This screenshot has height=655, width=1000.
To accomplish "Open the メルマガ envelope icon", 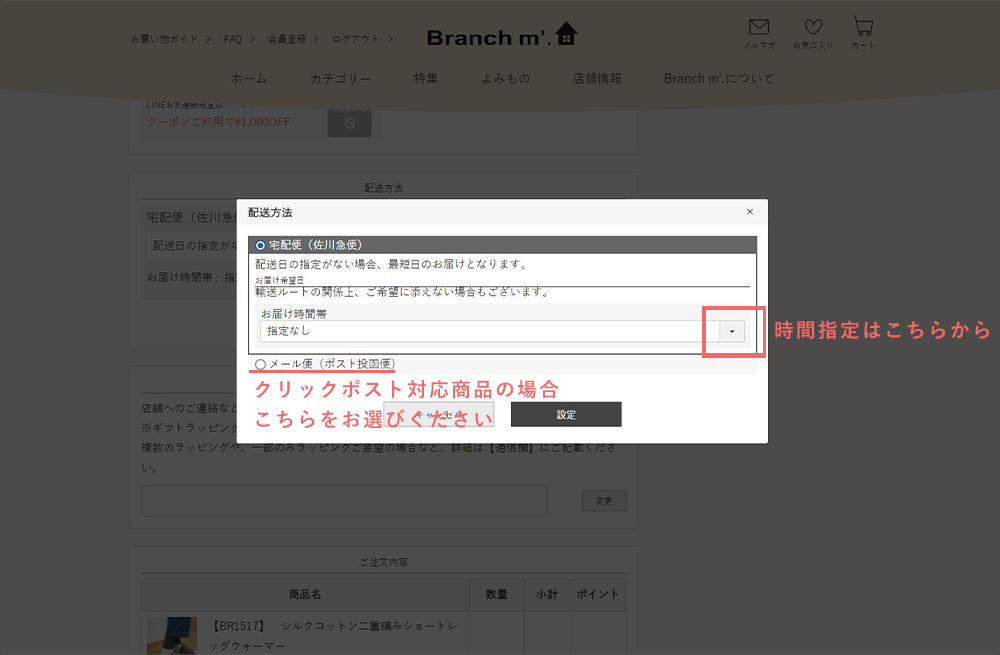I will pyautogui.click(x=759, y=29).
